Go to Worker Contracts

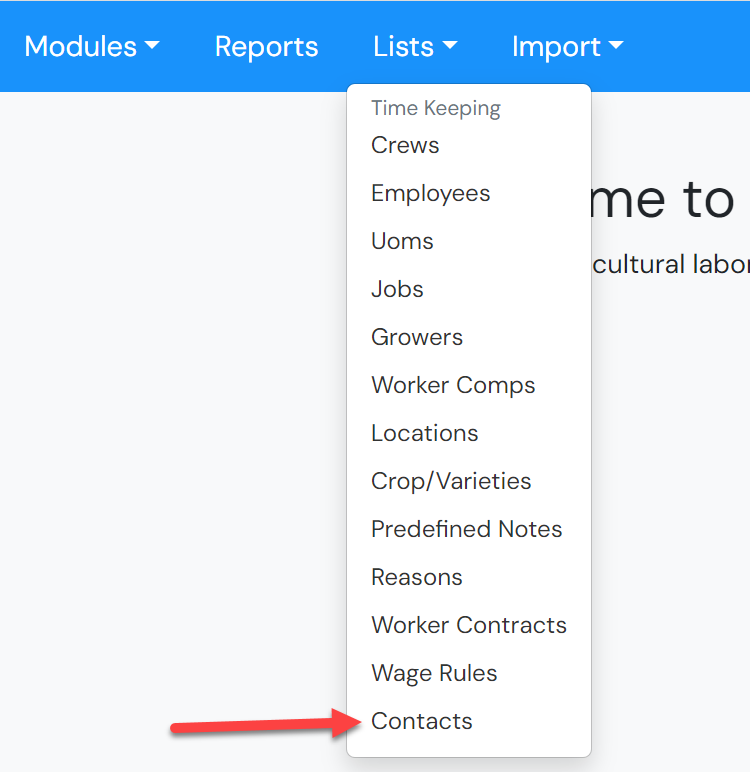coord(469,625)
